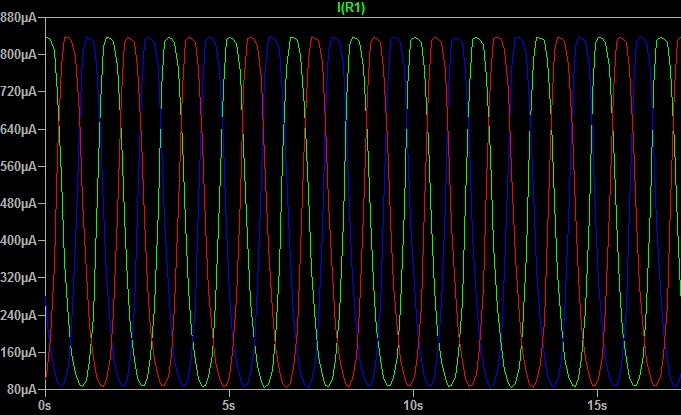
Task: Click the 560µA axis value
Action: tap(19, 166)
